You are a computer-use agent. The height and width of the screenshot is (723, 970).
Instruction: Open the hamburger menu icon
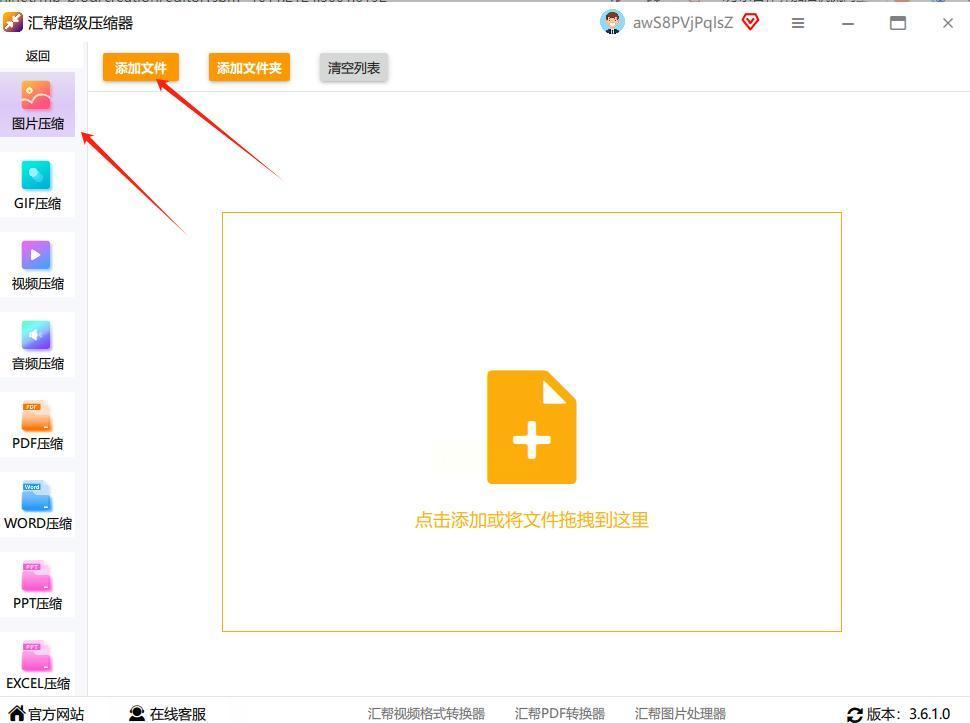click(x=798, y=23)
